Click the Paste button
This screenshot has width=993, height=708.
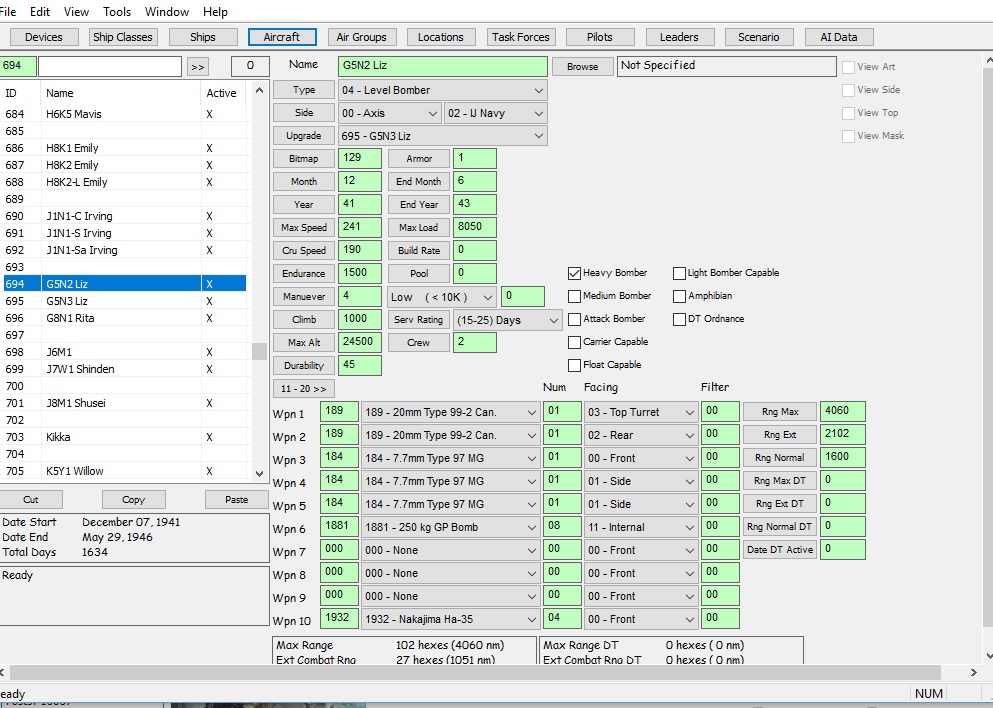[x=237, y=500]
